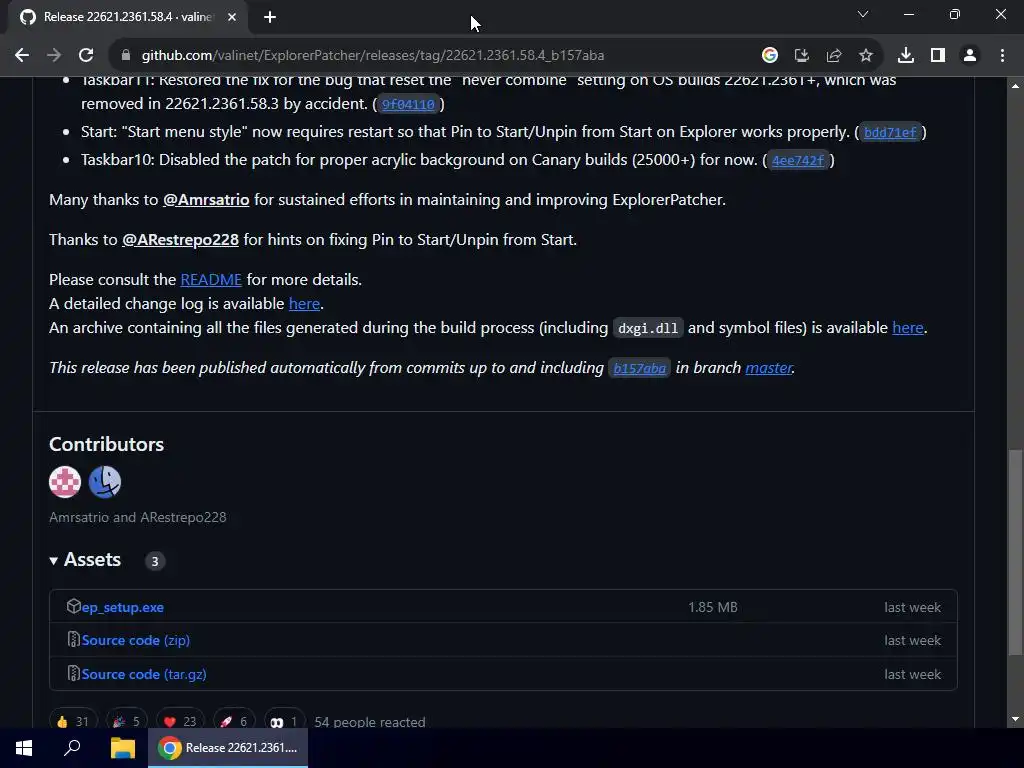Share this page icon
The height and width of the screenshot is (768, 1024).
pos(833,56)
